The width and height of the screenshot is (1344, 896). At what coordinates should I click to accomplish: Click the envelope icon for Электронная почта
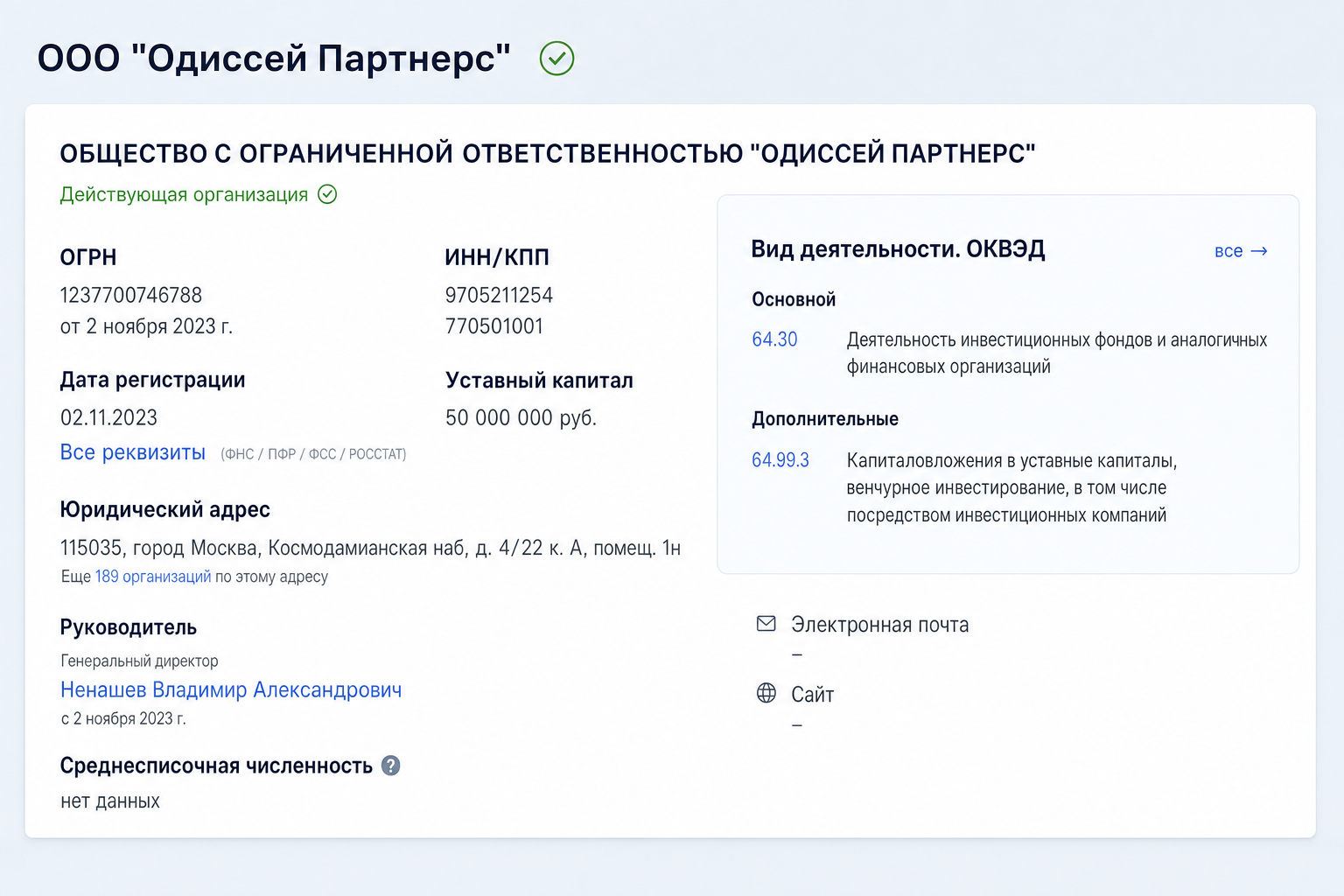click(766, 624)
